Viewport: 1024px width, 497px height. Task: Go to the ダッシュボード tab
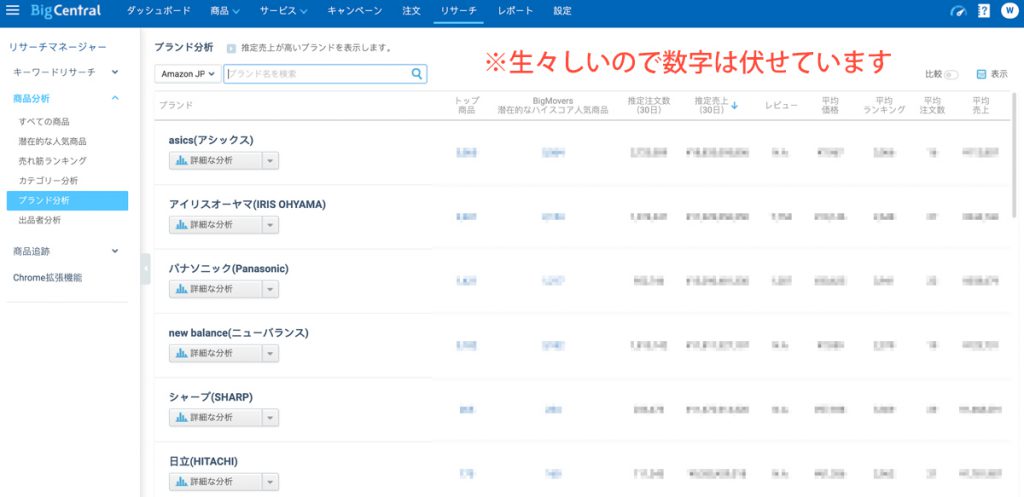(159, 11)
